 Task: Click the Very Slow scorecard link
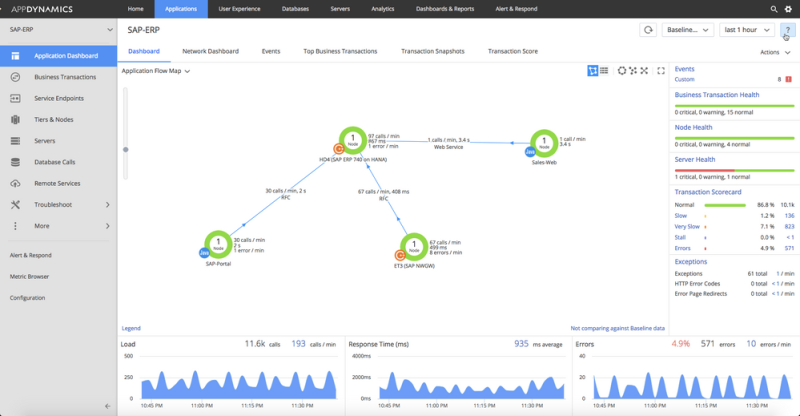[x=687, y=227]
